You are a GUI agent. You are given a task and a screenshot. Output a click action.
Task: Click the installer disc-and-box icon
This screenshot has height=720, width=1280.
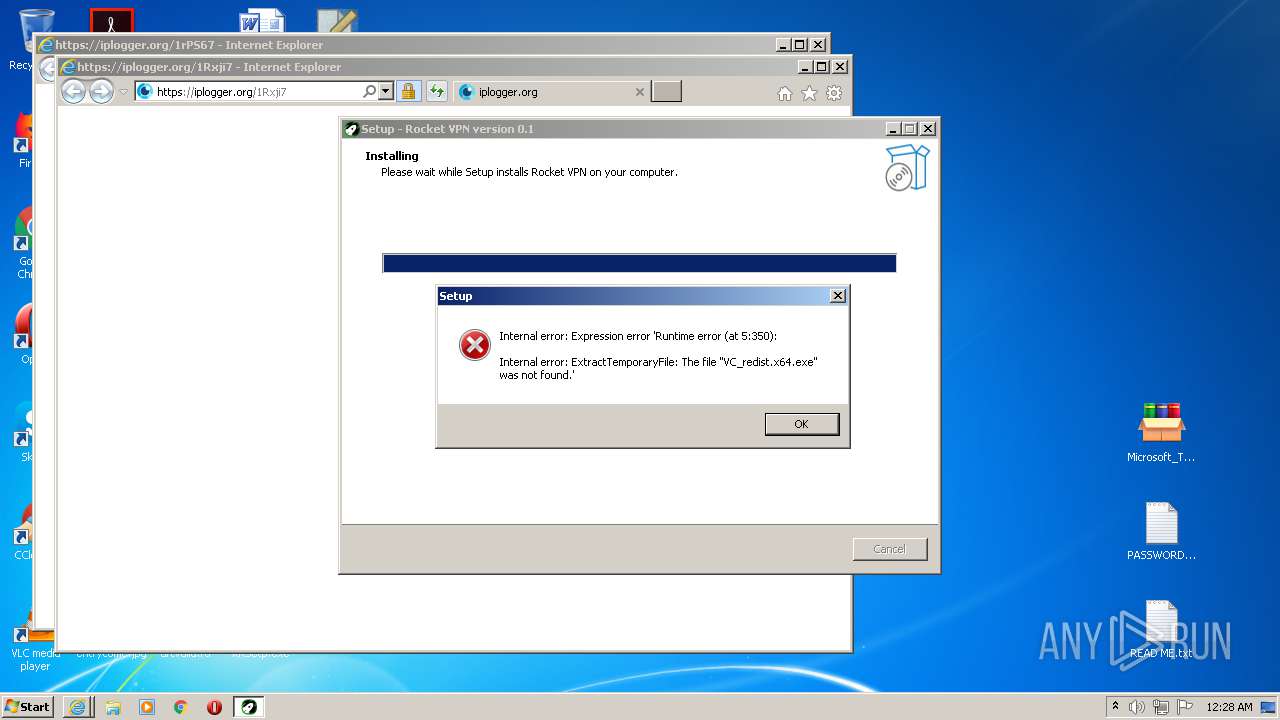click(907, 167)
